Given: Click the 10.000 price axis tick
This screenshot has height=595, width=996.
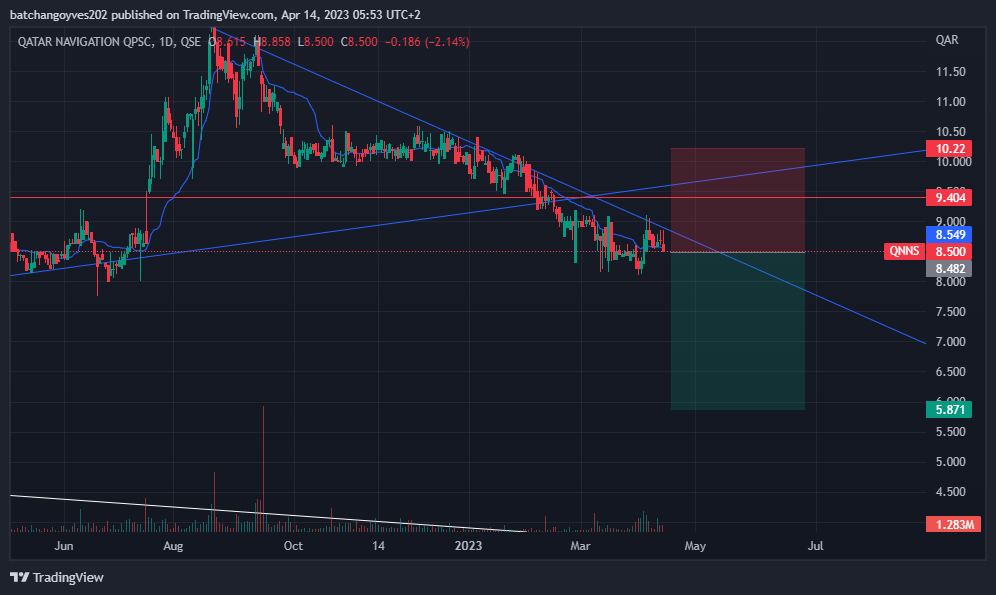Looking at the screenshot, I should [x=953, y=162].
